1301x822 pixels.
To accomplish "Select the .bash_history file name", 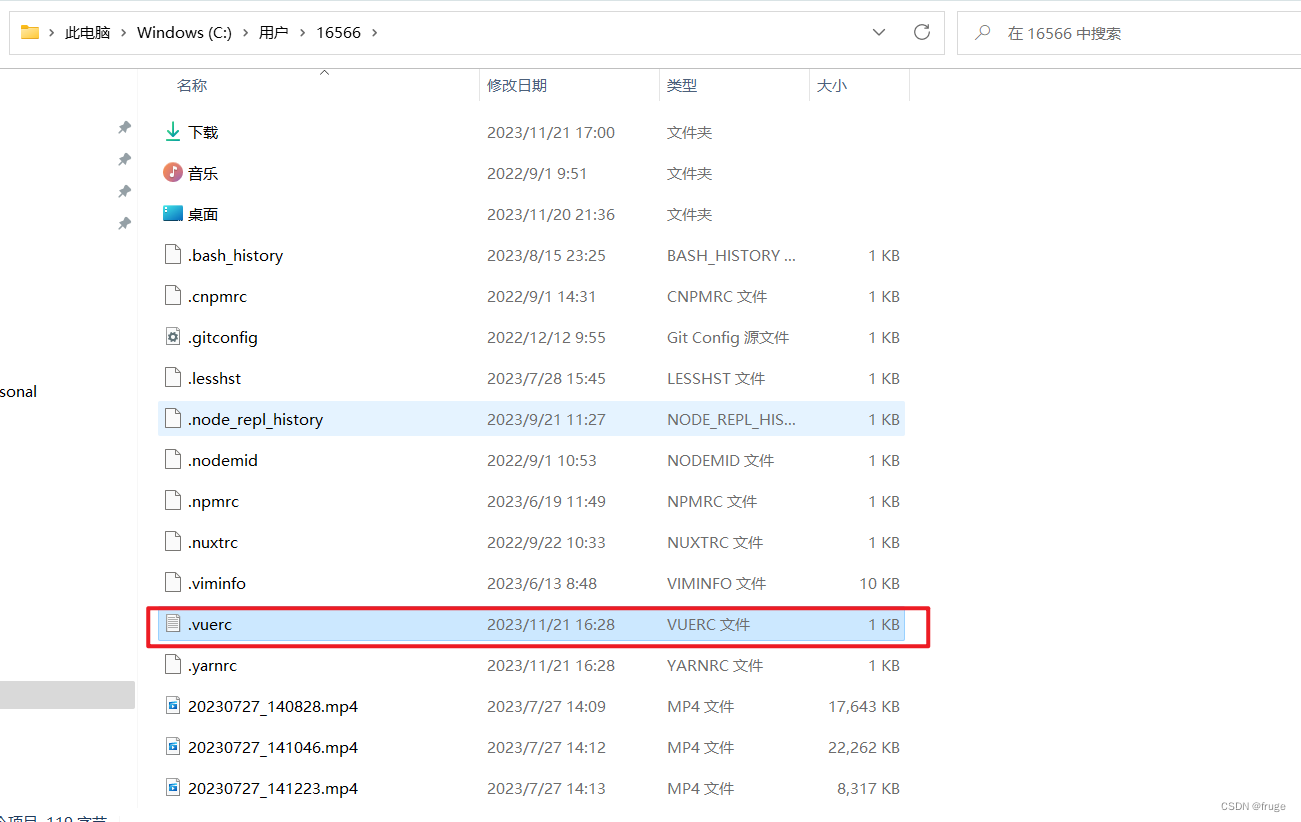I will pos(235,255).
